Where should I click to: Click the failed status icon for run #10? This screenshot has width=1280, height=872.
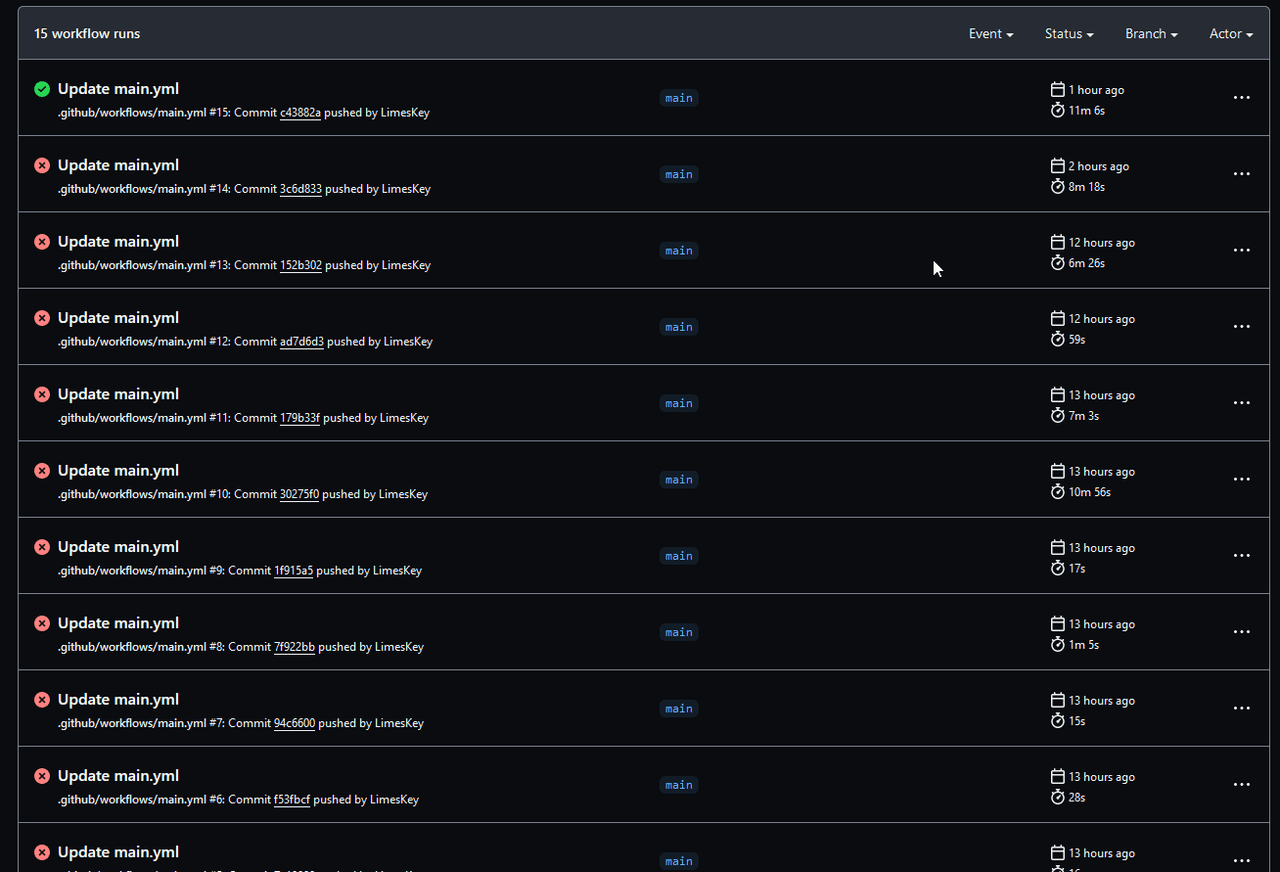[42, 470]
